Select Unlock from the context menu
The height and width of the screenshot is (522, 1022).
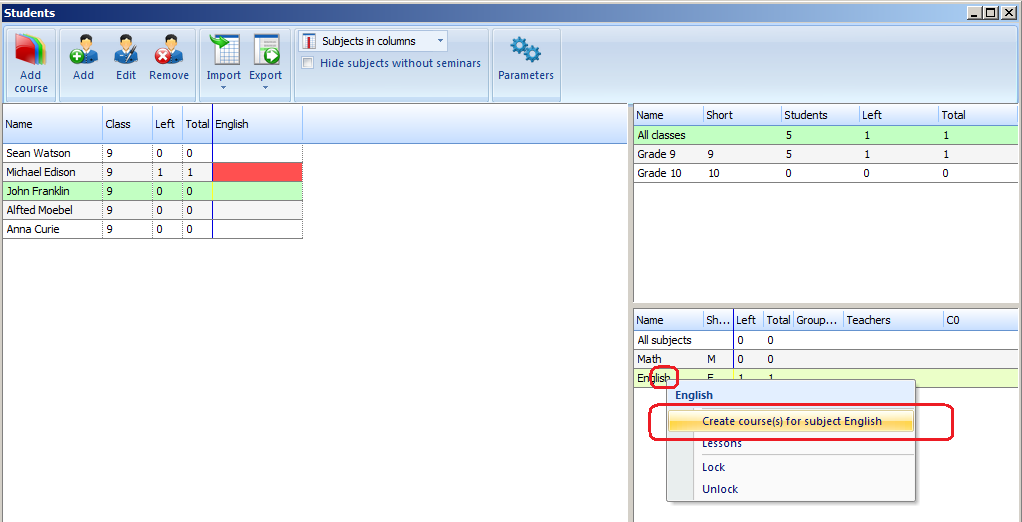tap(719, 489)
